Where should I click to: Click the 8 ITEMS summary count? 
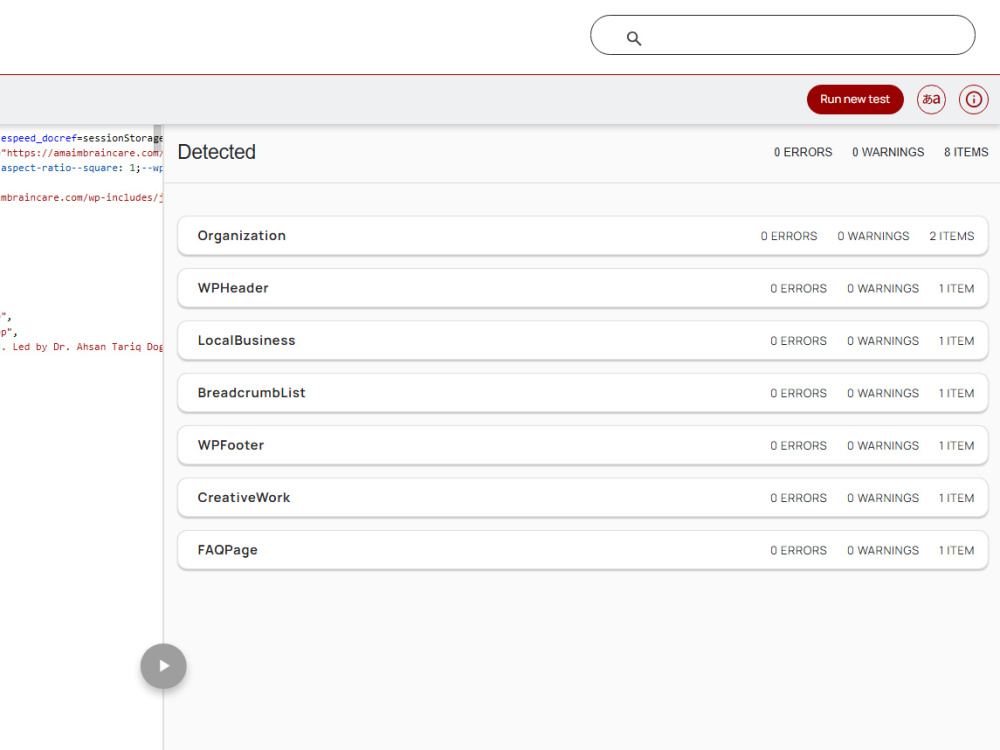(x=966, y=152)
